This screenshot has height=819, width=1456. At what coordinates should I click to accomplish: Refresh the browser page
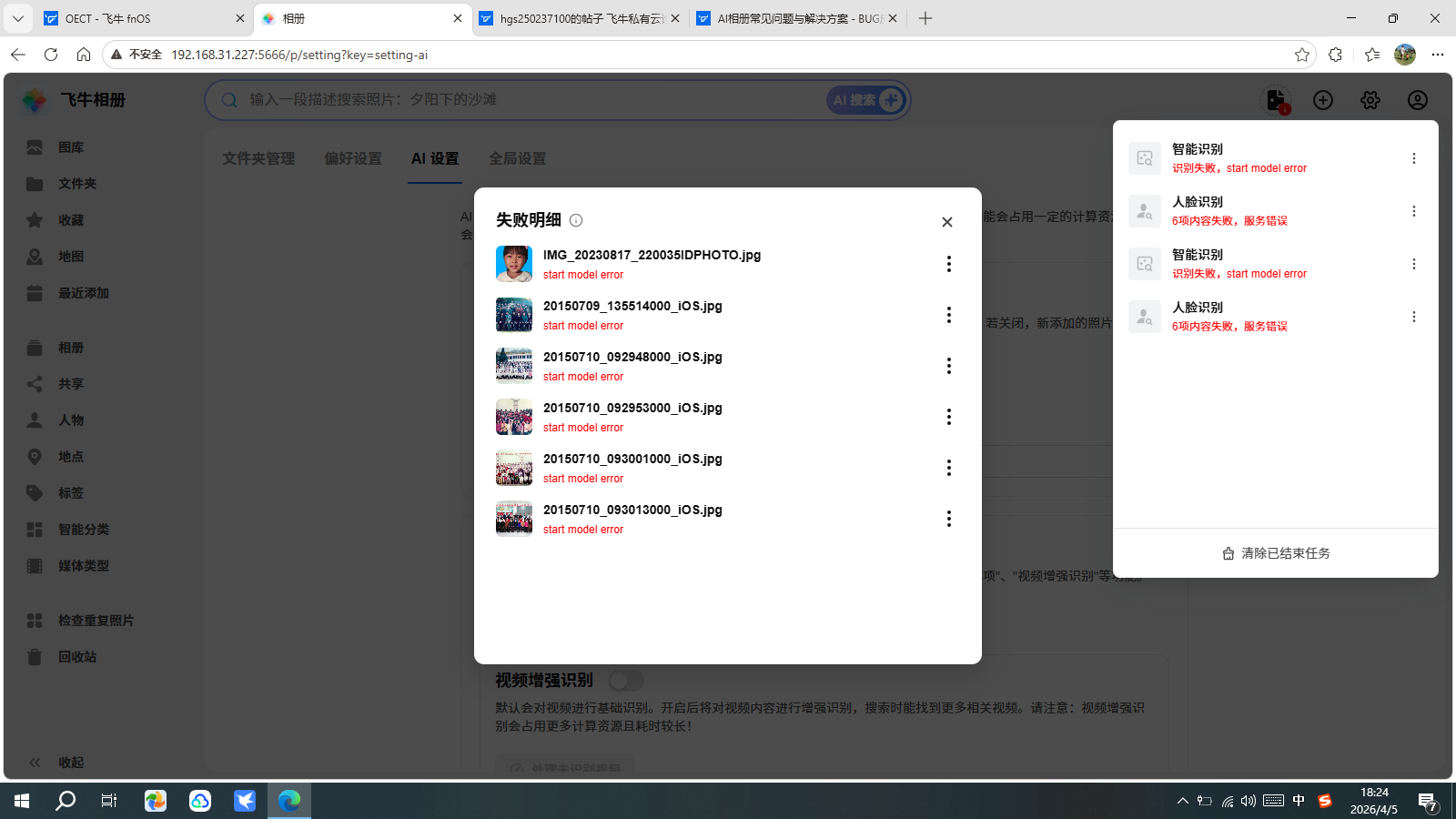51,55
